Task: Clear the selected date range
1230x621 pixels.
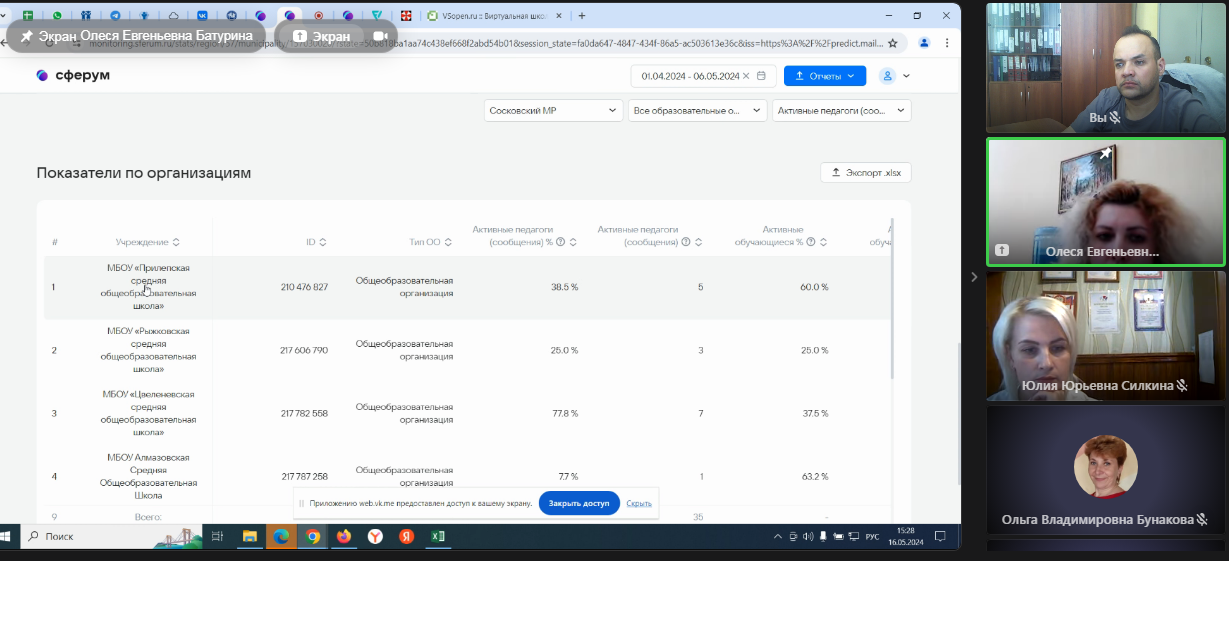Action: tap(746, 76)
